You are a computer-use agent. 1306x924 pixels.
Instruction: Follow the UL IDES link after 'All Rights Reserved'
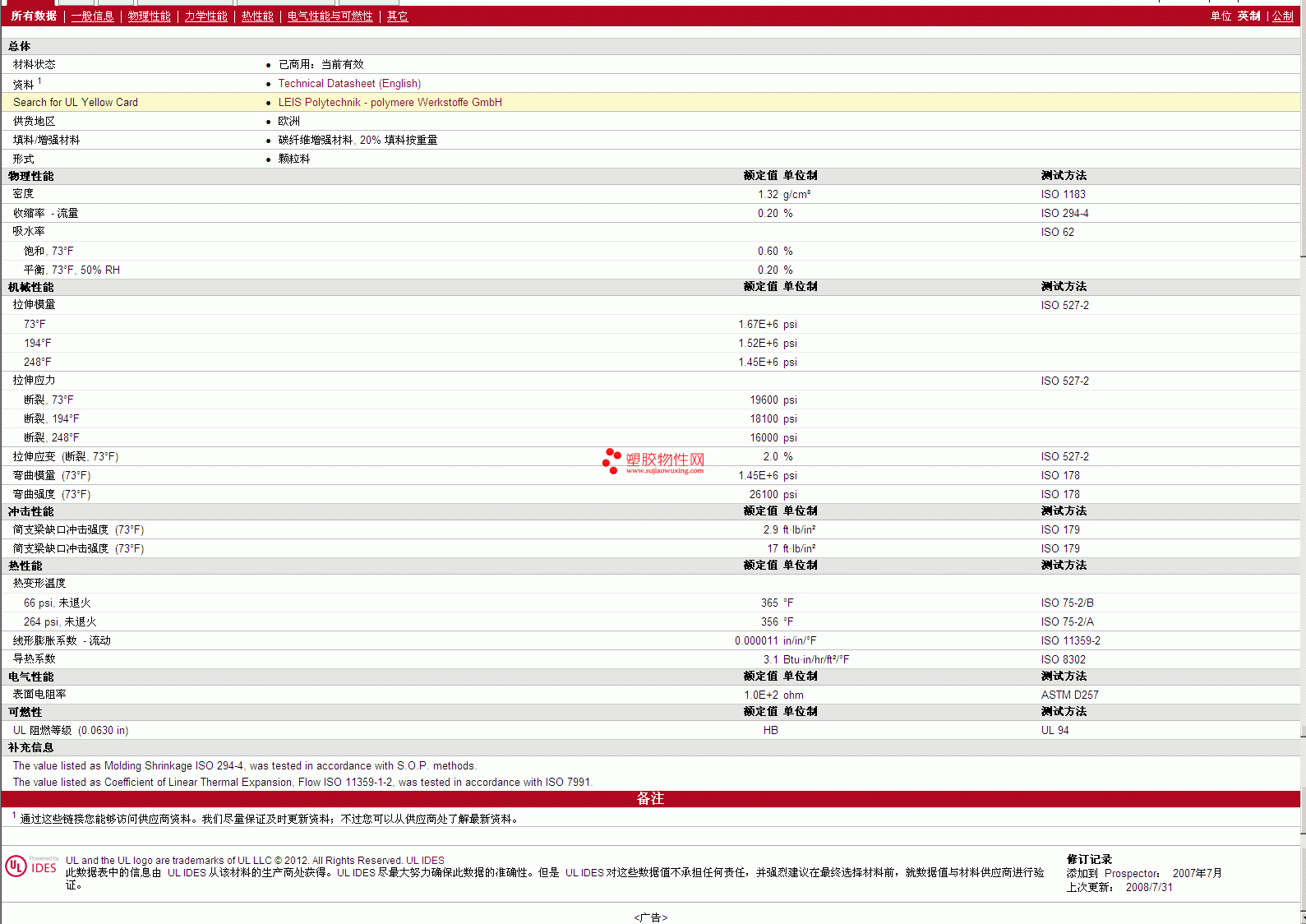pyautogui.click(x=425, y=861)
